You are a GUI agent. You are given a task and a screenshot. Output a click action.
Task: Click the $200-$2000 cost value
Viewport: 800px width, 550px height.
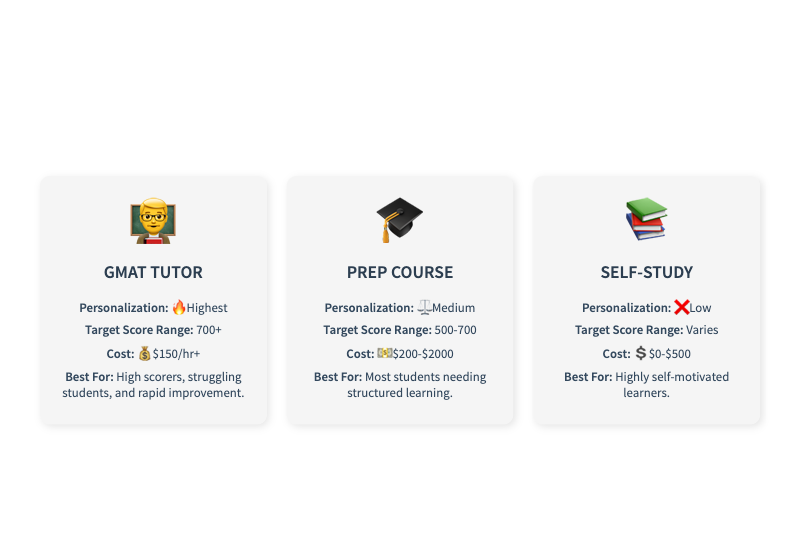423,353
